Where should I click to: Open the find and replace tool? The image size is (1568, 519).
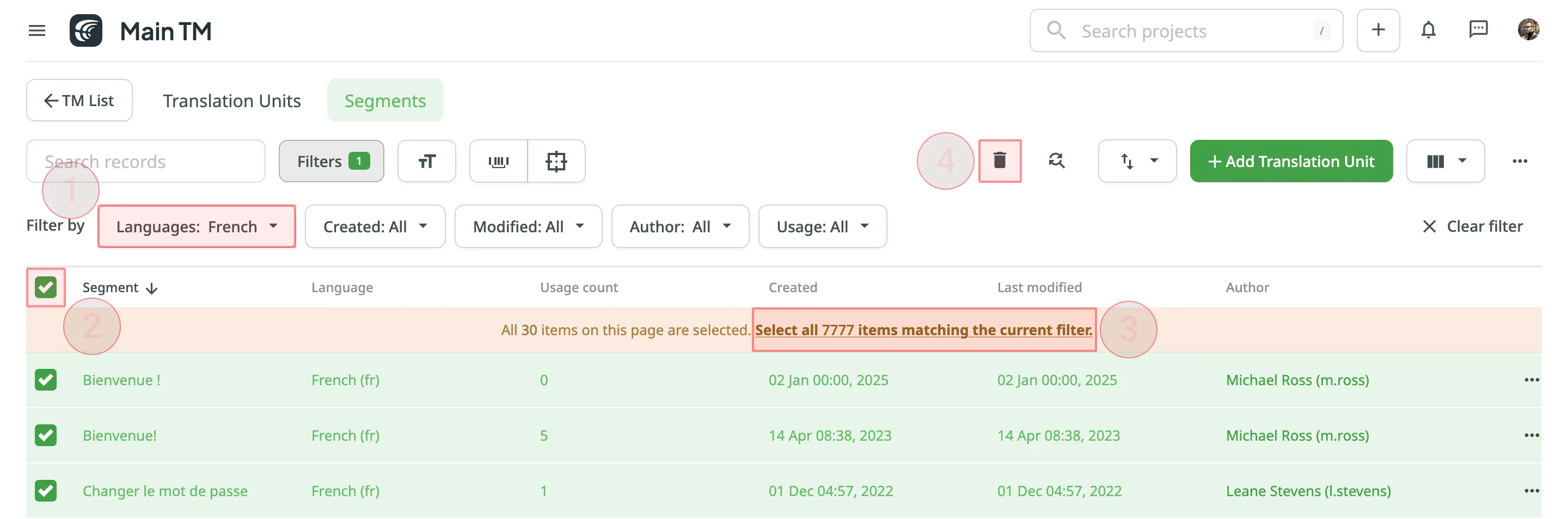click(x=1056, y=160)
